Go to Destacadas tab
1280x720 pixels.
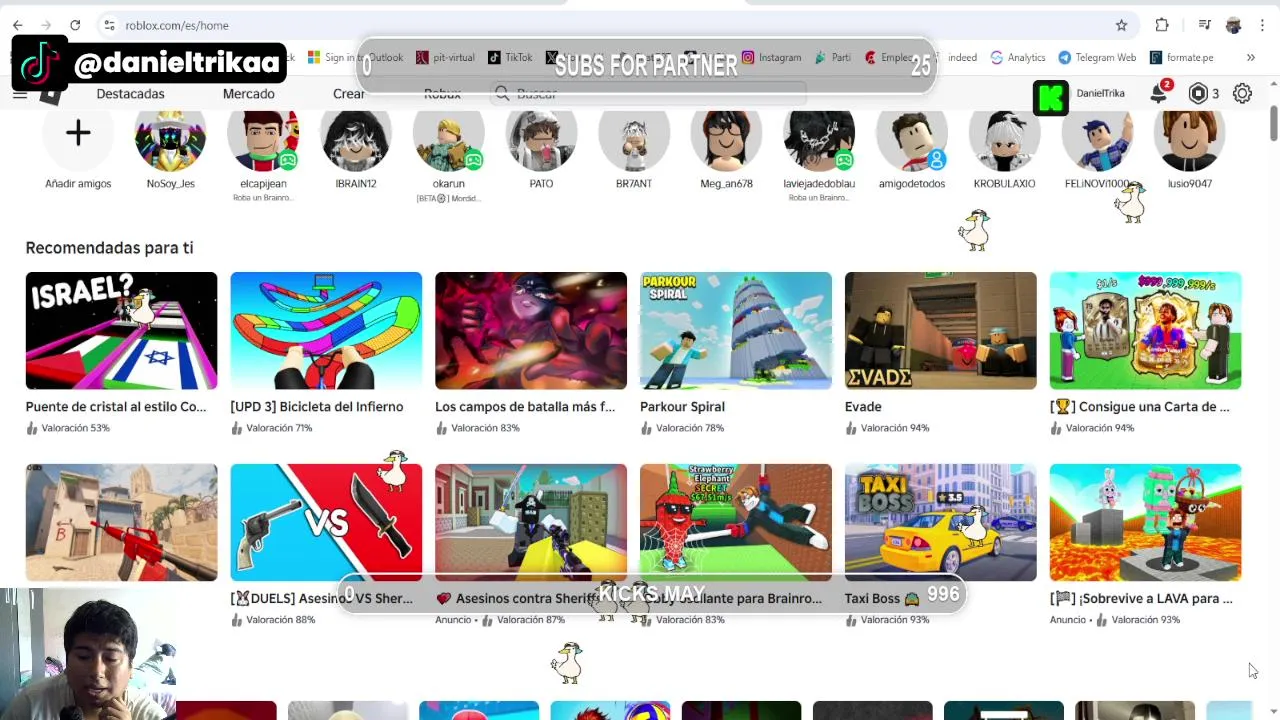pyautogui.click(x=130, y=94)
